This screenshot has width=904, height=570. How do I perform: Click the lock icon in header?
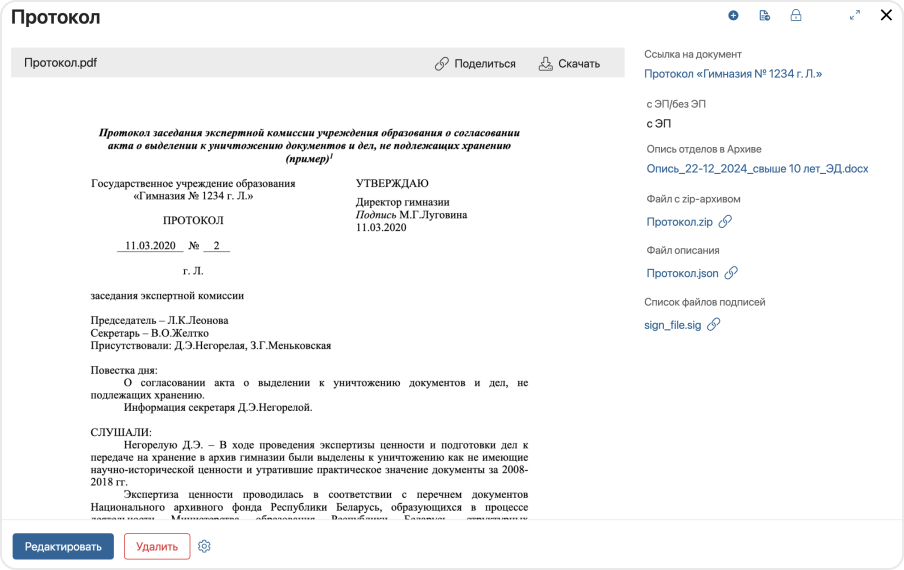pos(796,16)
